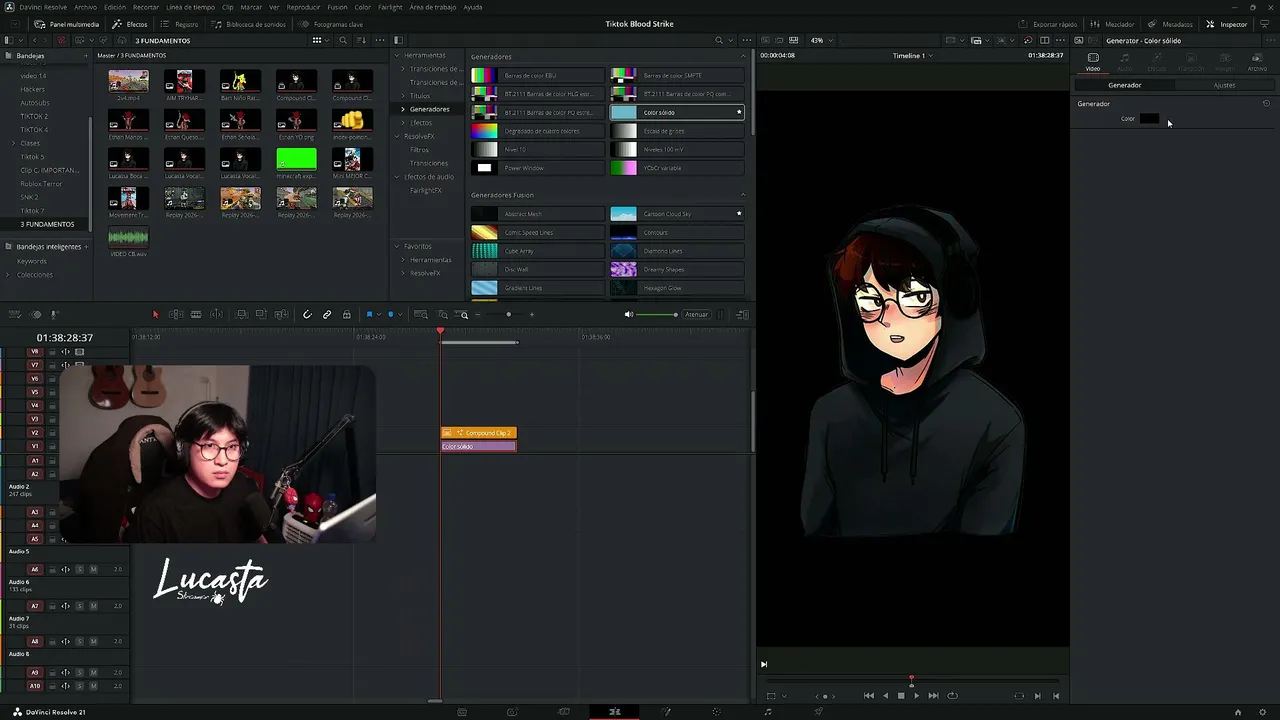This screenshot has height=720, width=1280.
Task: Select the timeline arrow selection tool
Action: pos(155,315)
